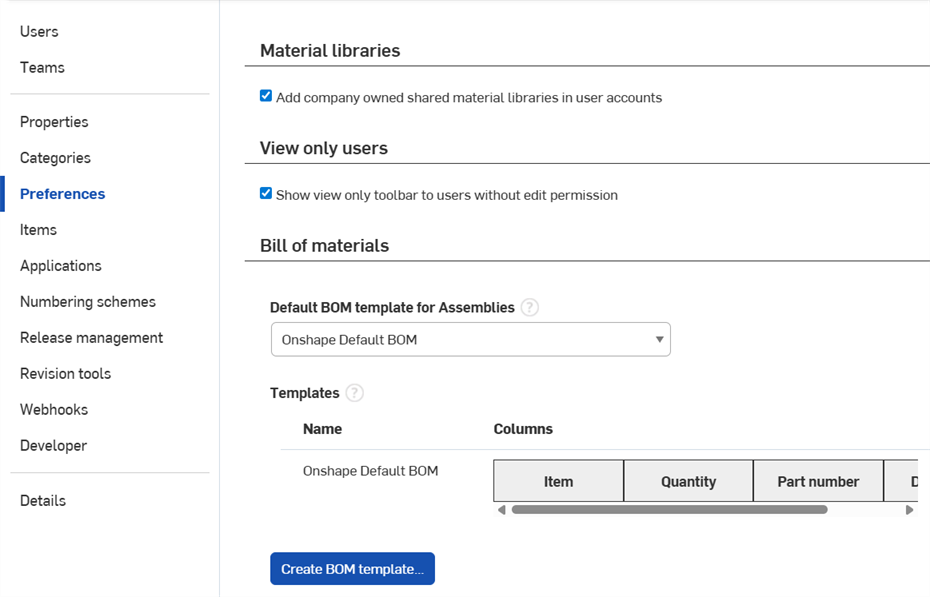Click the columns horizontal scrollbar thumb
The height and width of the screenshot is (597, 930).
669,510
